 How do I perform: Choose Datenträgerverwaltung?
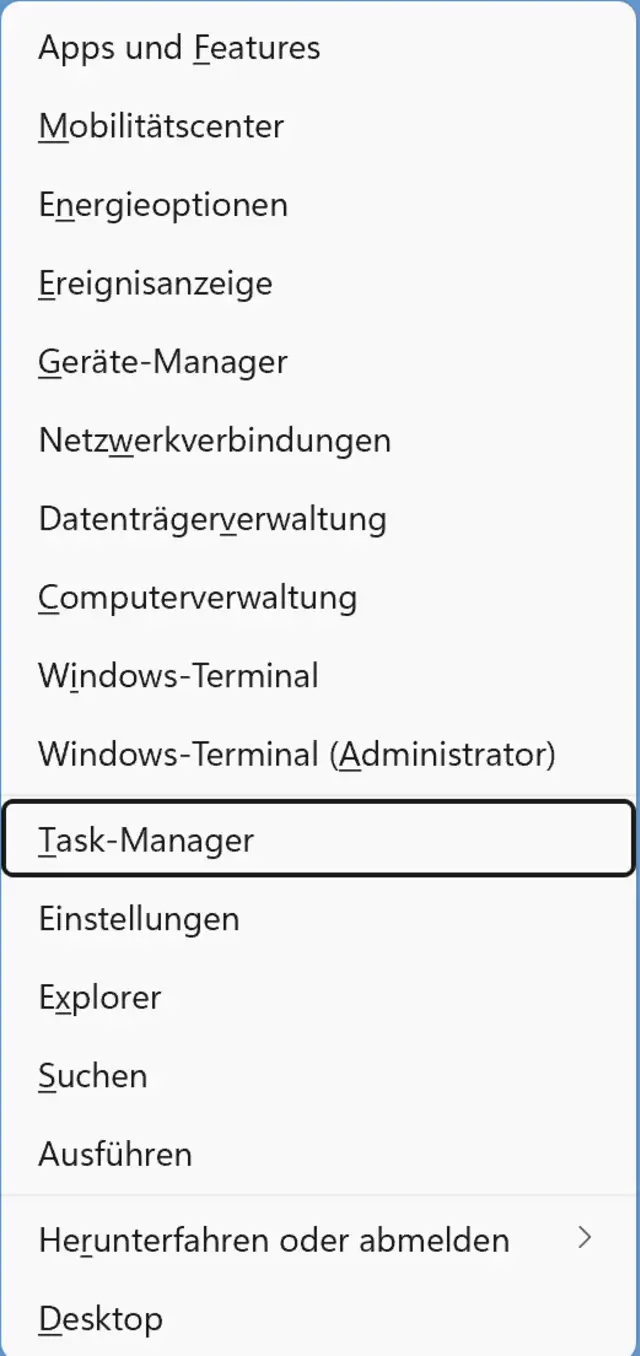tap(212, 519)
